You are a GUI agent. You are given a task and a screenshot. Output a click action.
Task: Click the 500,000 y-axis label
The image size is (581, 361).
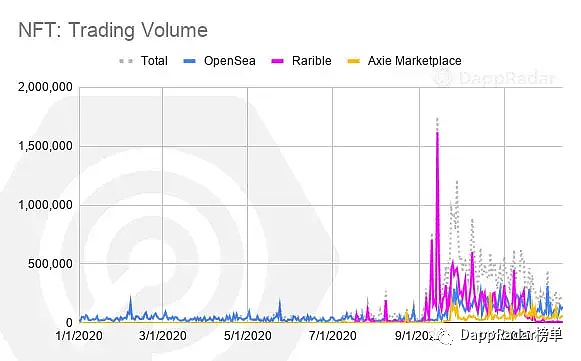pos(50,264)
